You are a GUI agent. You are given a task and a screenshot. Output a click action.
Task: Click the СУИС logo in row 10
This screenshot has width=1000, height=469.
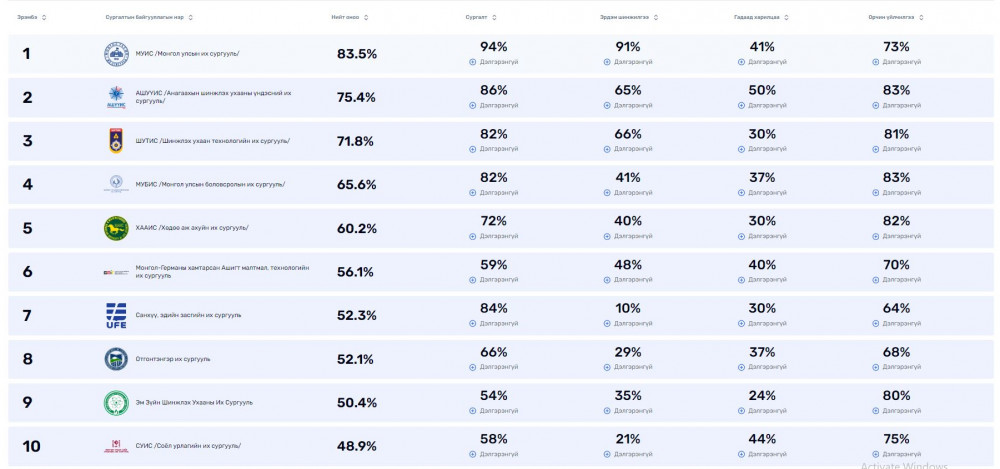[116, 446]
